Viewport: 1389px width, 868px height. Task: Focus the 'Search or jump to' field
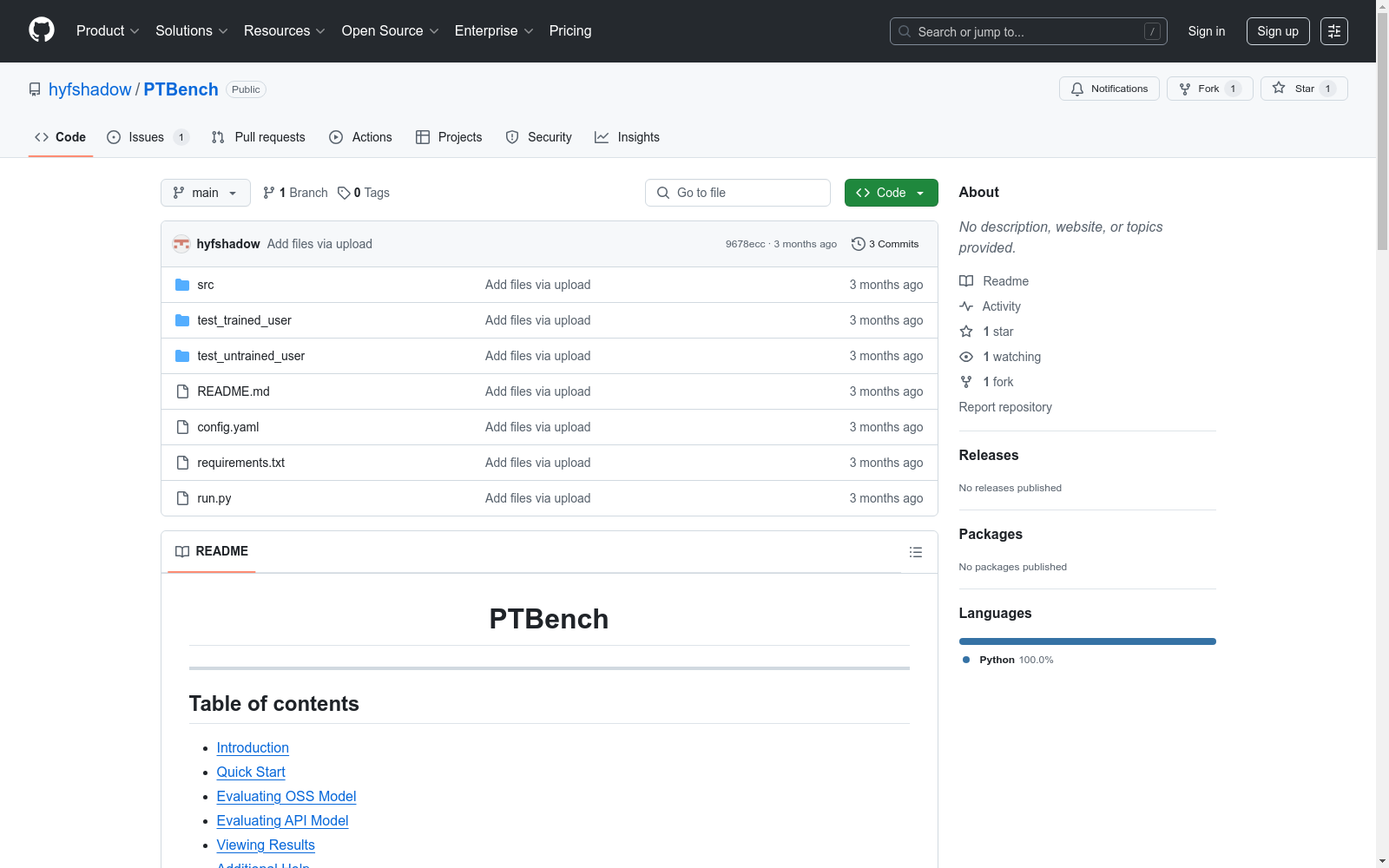1029,31
